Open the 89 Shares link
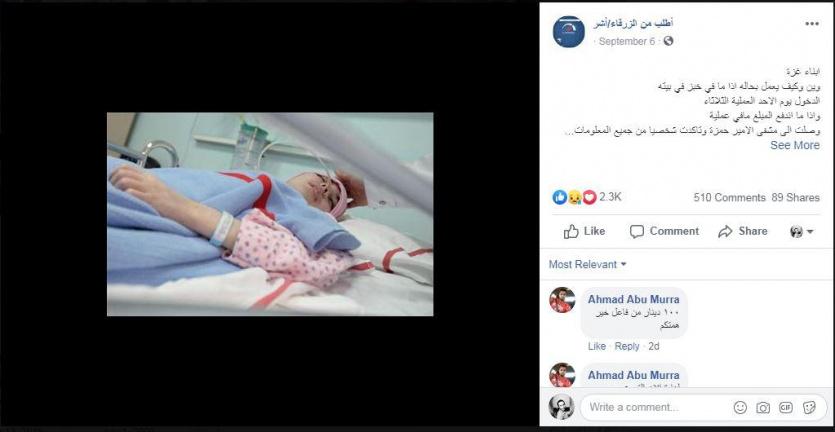This screenshot has height=432, width=835. click(x=796, y=198)
